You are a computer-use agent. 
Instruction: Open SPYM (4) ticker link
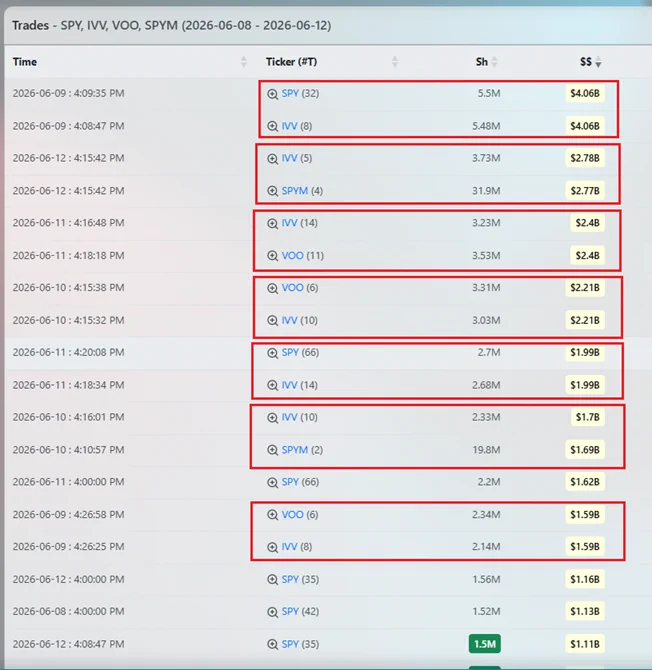click(x=294, y=191)
